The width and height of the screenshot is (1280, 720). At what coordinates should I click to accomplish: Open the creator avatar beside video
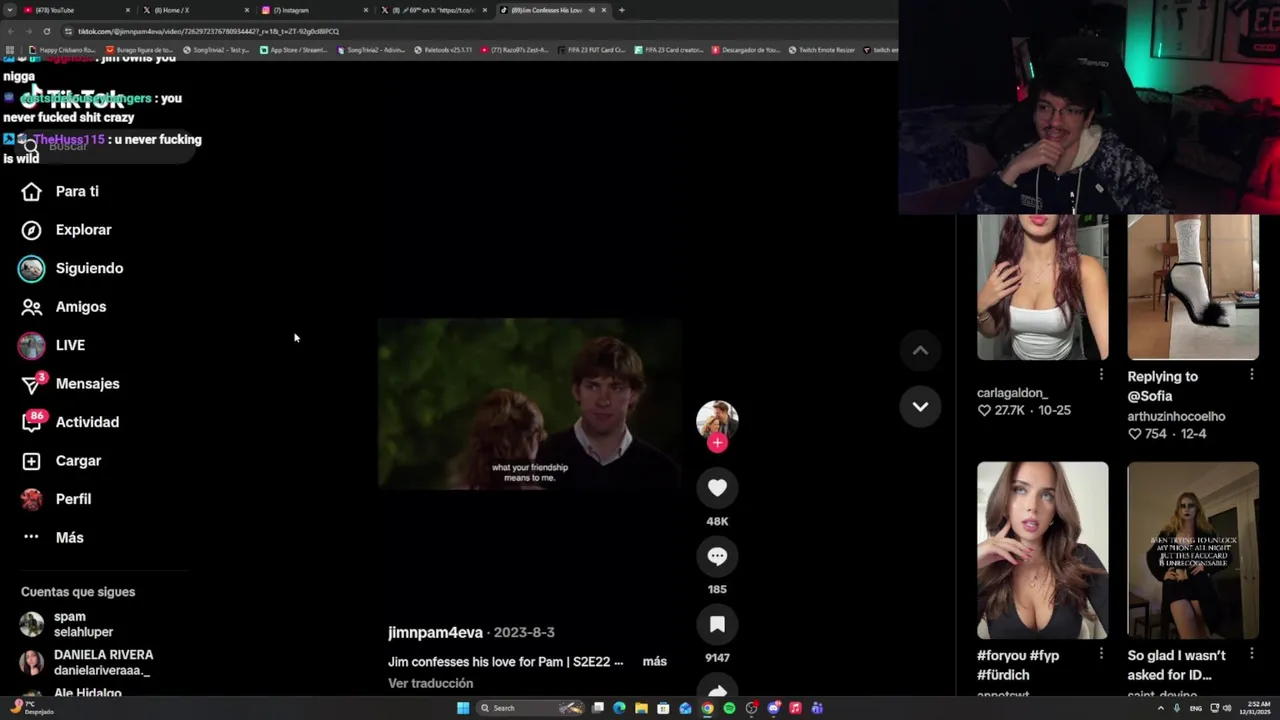click(717, 420)
